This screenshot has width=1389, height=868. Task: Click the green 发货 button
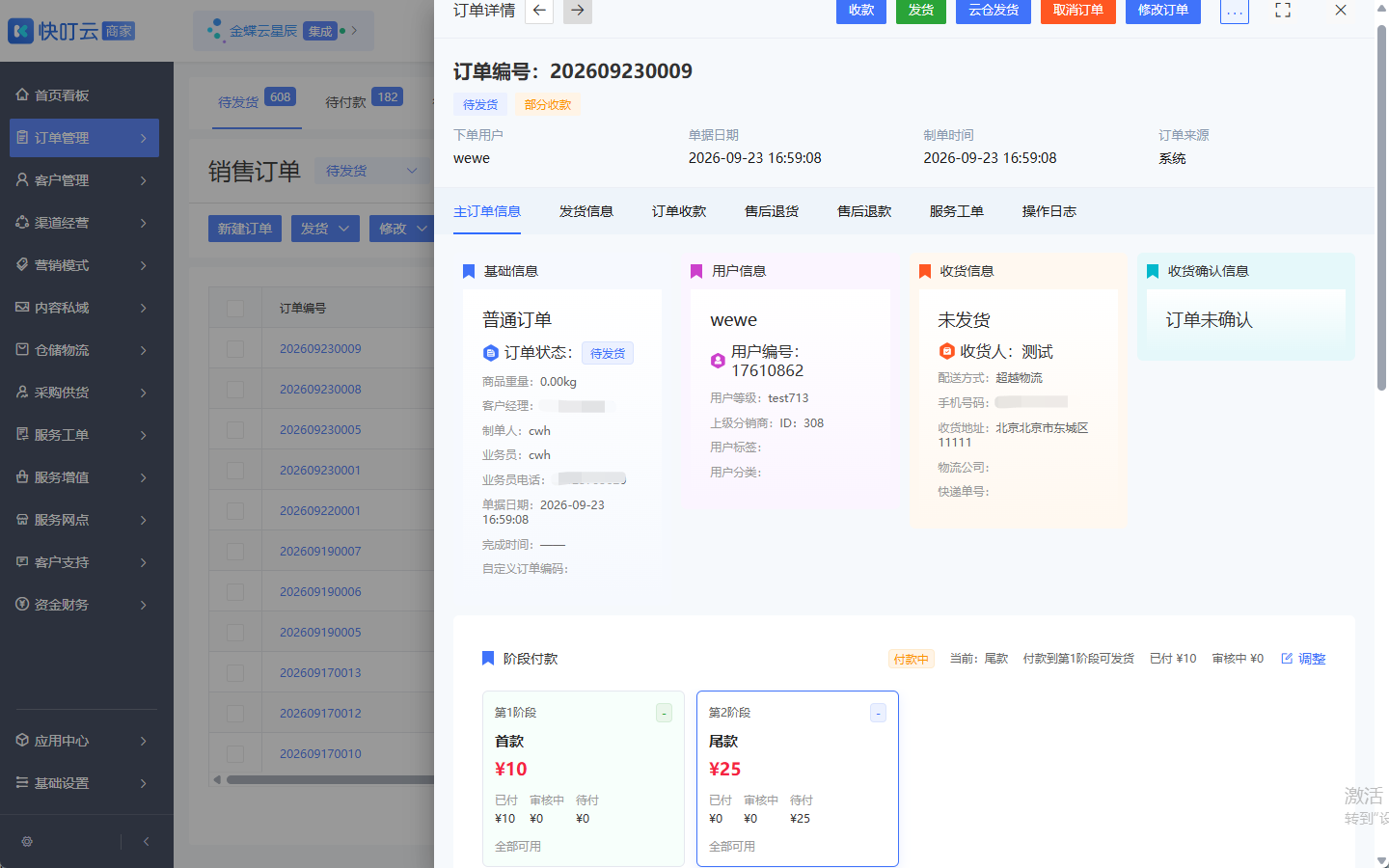921,11
